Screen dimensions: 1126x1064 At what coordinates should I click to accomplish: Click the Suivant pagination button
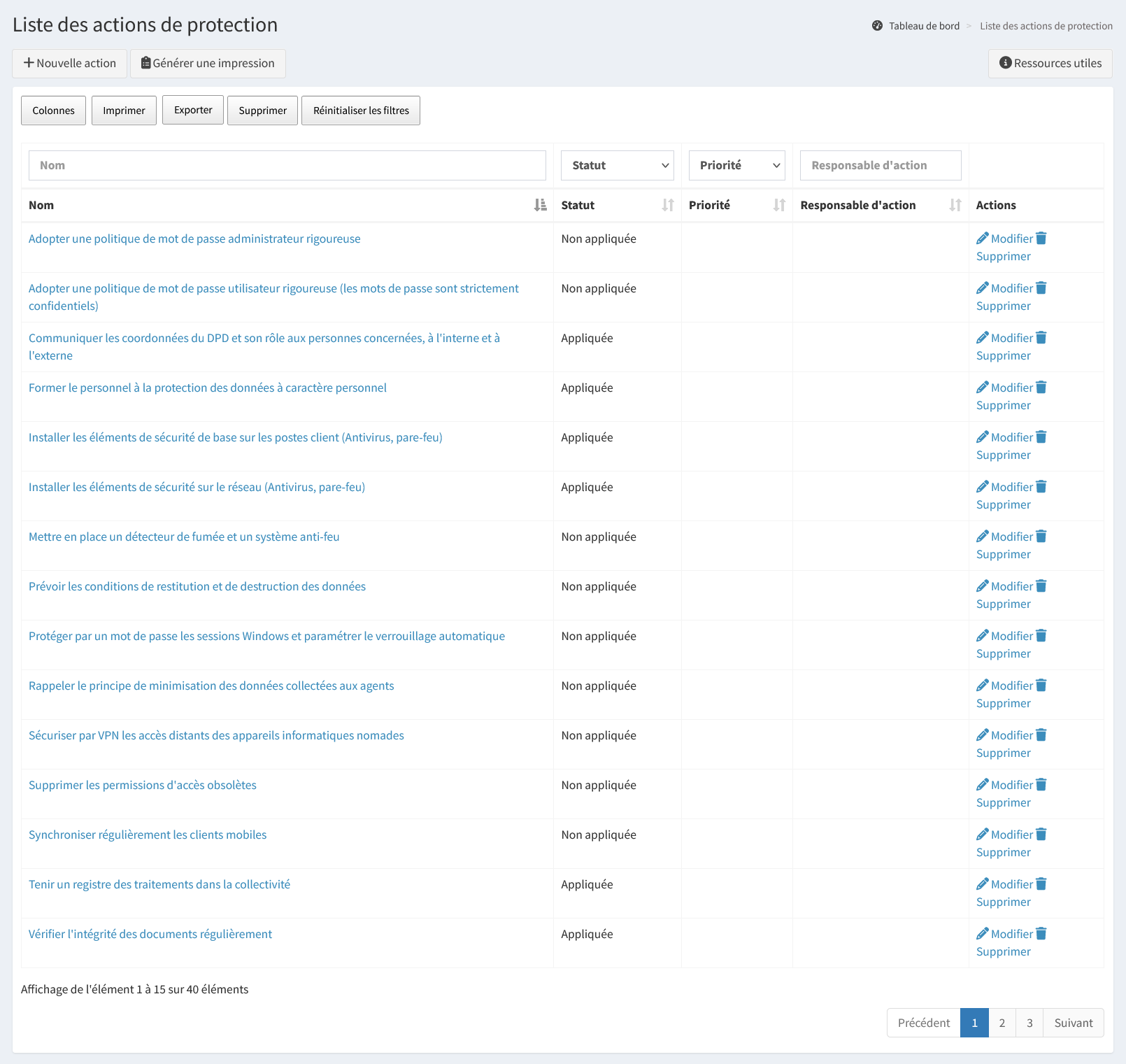pyautogui.click(x=1073, y=1023)
